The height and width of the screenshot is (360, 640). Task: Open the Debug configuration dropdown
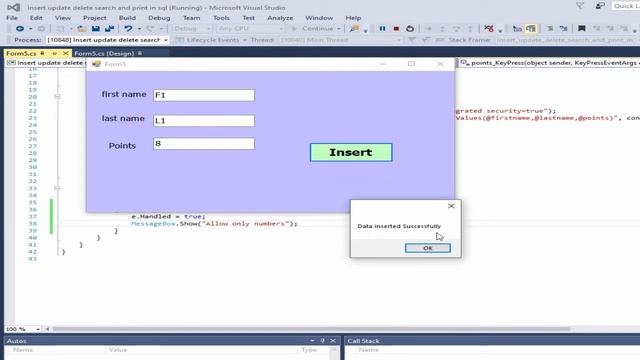208,29
